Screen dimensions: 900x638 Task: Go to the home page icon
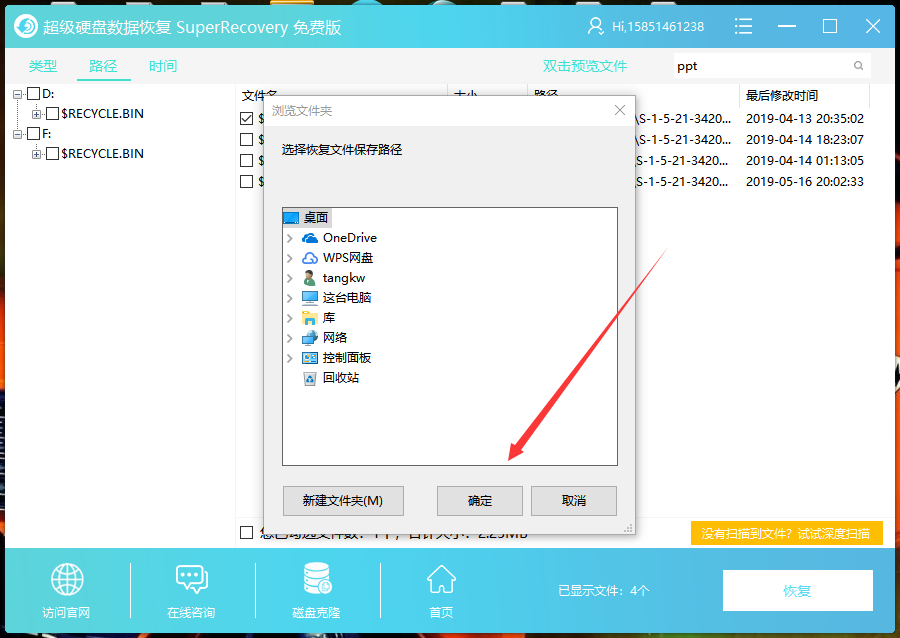point(441,579)
